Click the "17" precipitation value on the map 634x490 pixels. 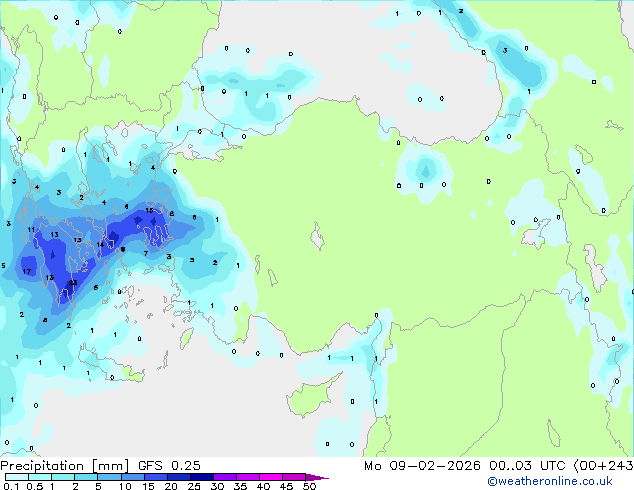[27, 271]
